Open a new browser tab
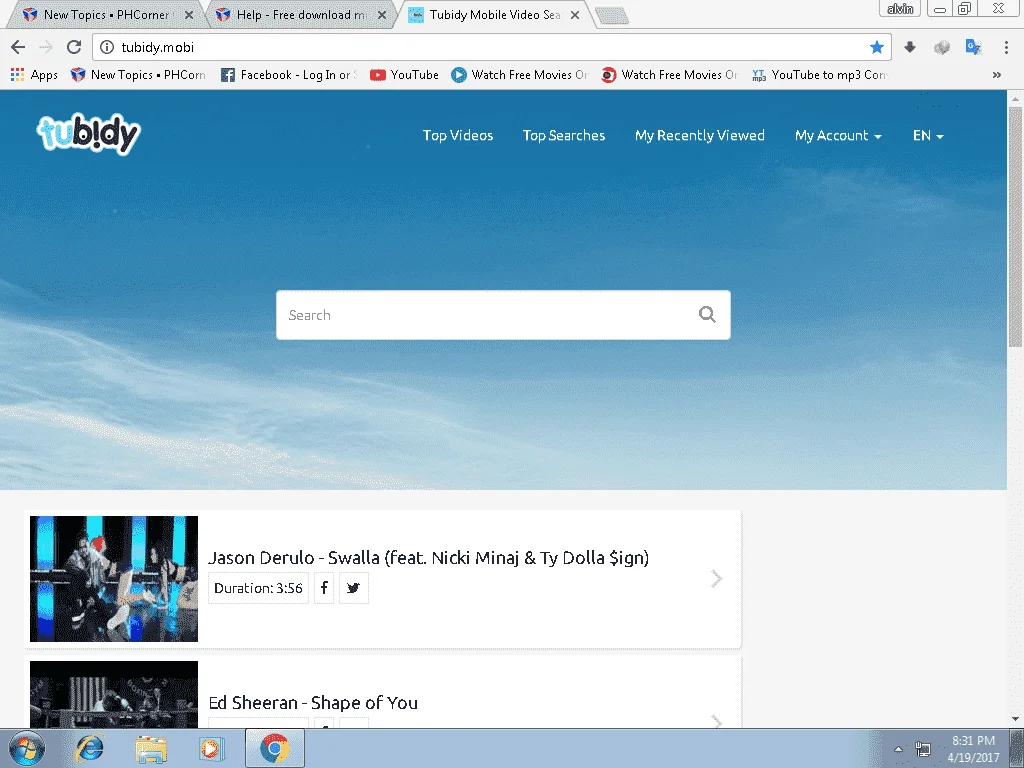This screenshot has width=1024, height=768. coord(612,16)
